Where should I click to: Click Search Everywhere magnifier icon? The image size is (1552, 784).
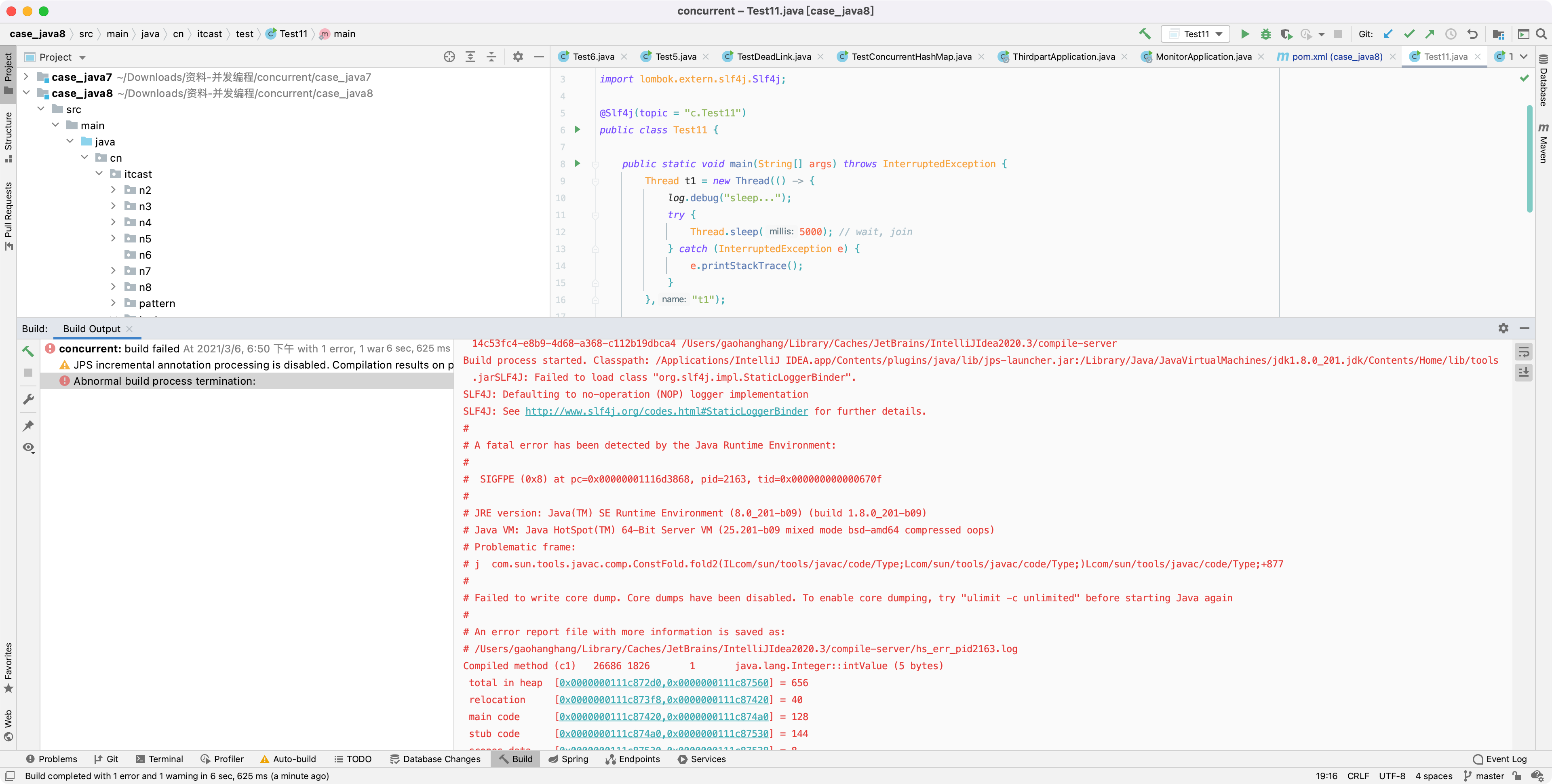(x=1541, y=34)
